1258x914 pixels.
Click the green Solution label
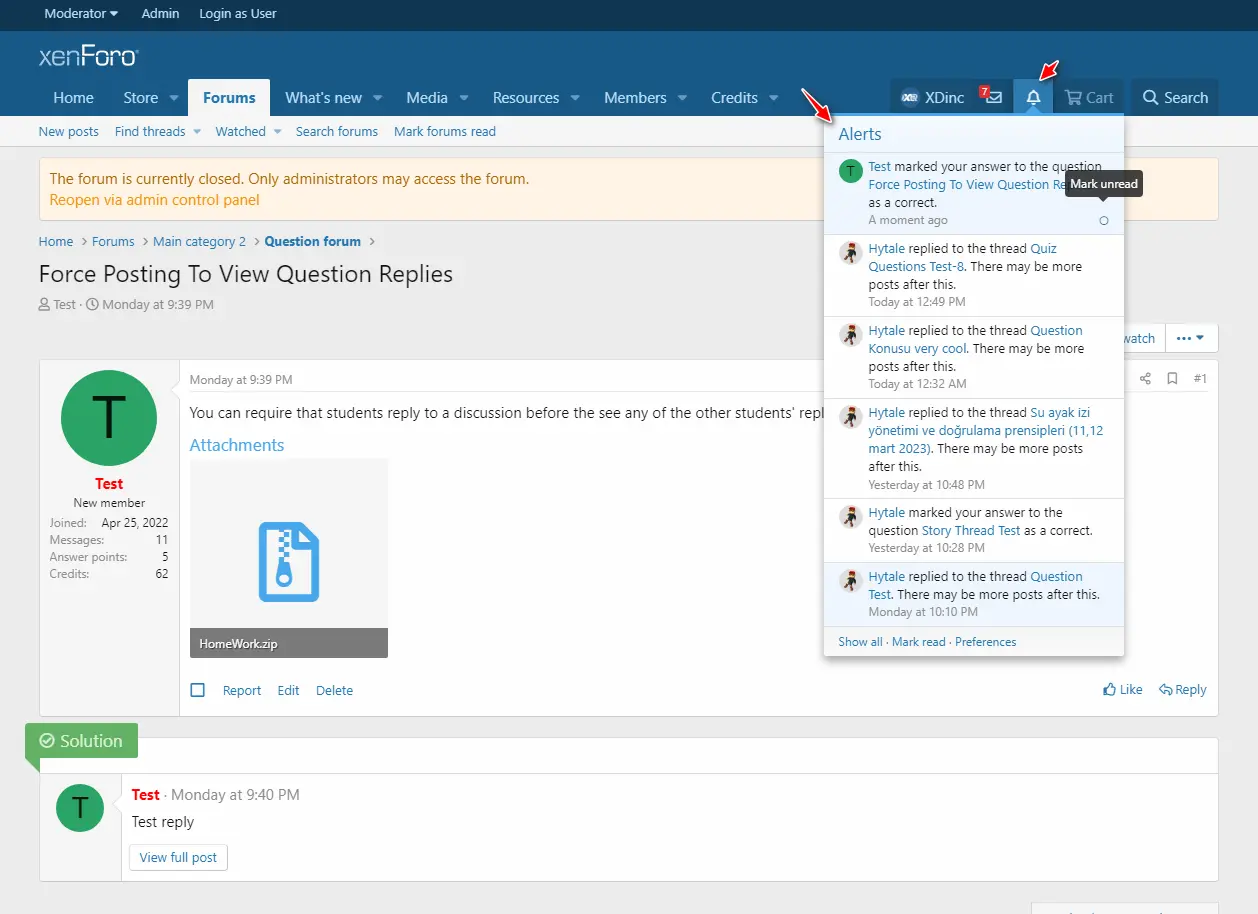[81, 741]
